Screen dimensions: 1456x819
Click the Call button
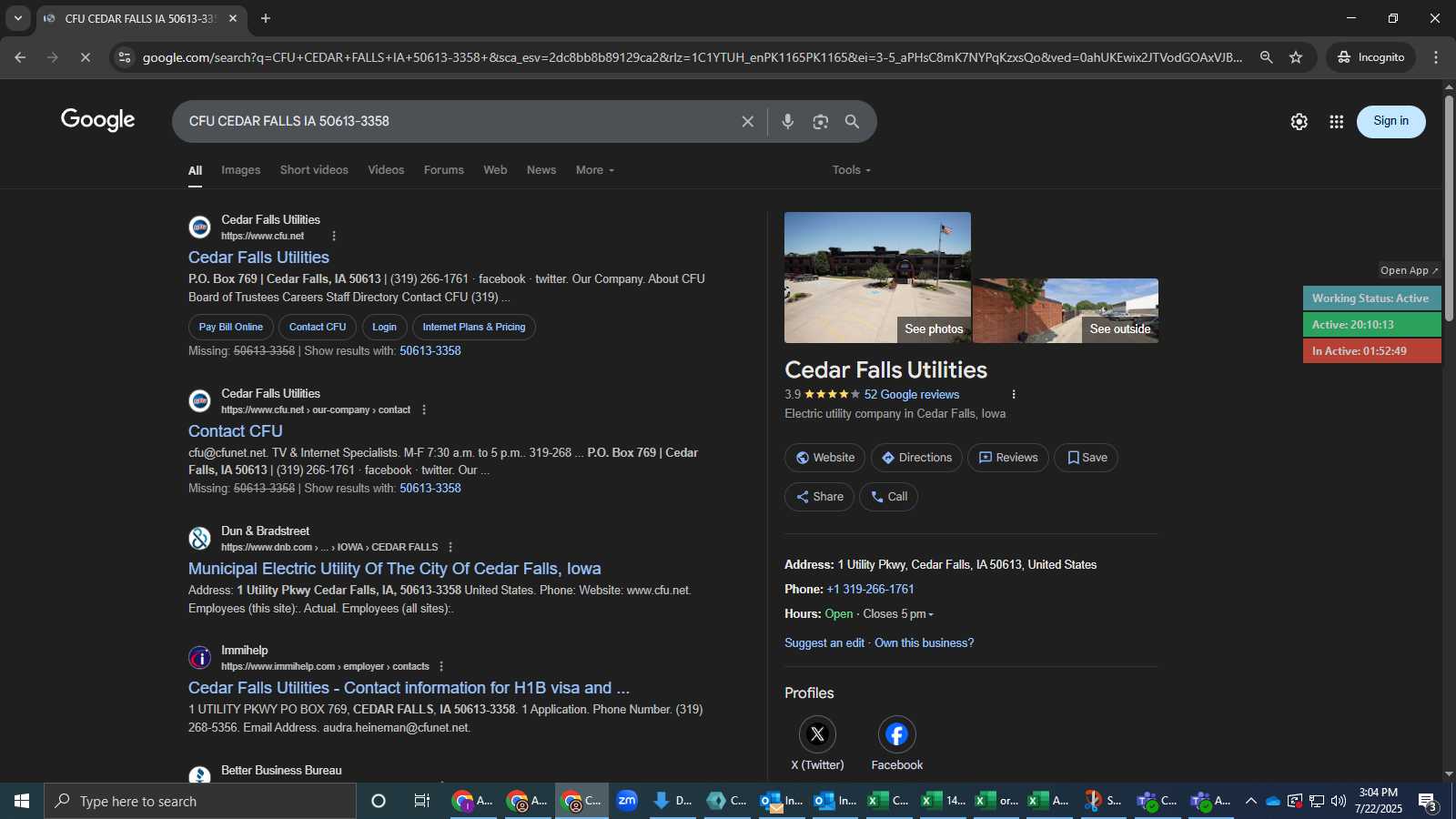[x=888, y=497]
